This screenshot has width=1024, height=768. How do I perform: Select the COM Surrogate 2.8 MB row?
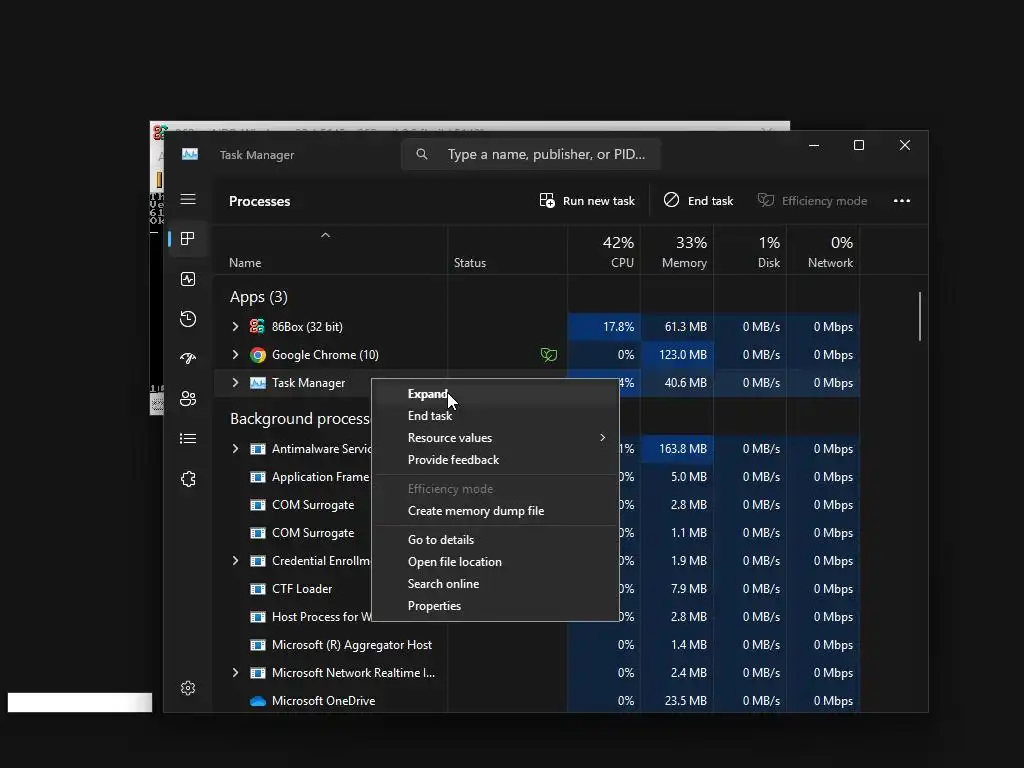[x=537, y=505]
